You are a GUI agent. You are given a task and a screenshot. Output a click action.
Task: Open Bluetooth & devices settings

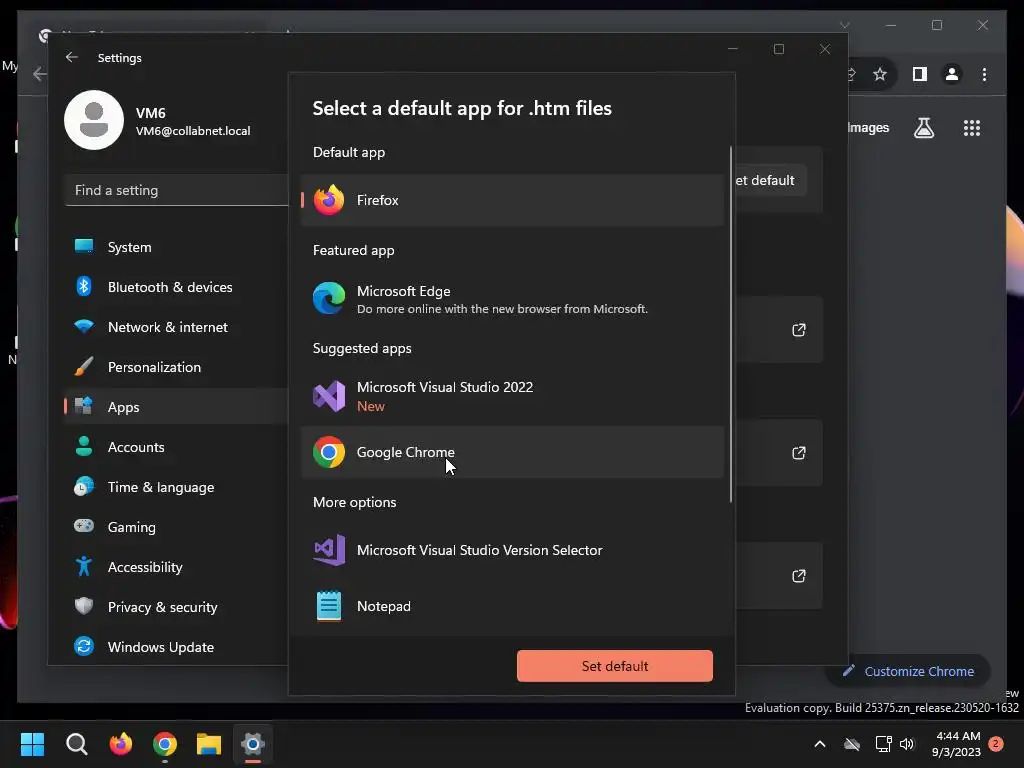point(176,287)
